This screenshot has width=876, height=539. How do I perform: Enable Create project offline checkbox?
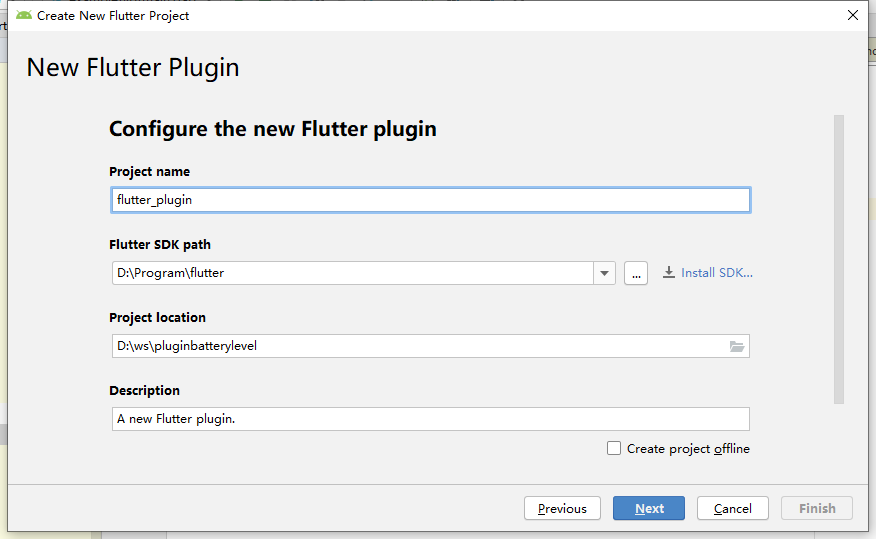point(614,449)
